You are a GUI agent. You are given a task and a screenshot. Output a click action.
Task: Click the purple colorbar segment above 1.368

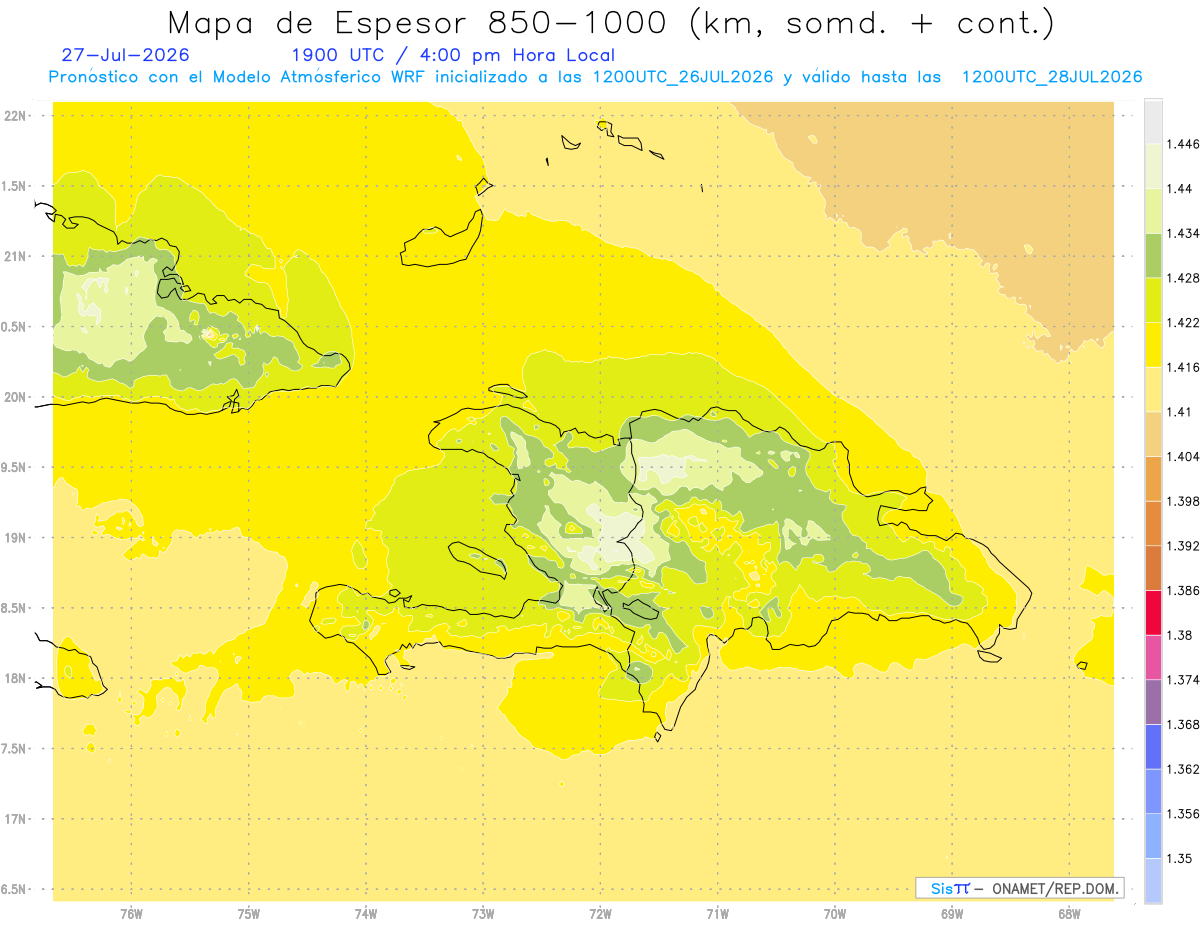pos(1153,702)
